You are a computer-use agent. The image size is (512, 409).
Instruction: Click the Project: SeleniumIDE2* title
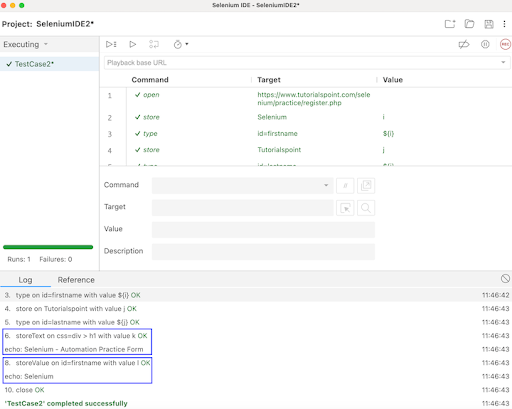pos(48,24)
